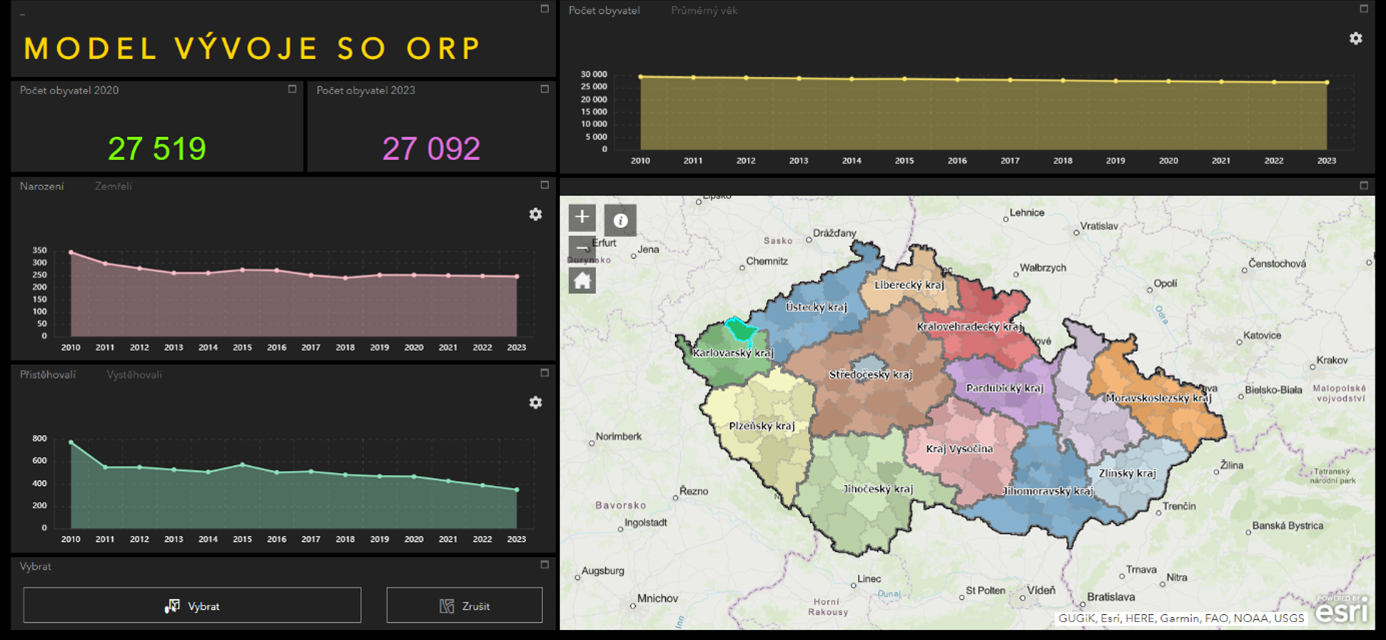Click the Zlínský kraj region on map

coord(1126,473)
